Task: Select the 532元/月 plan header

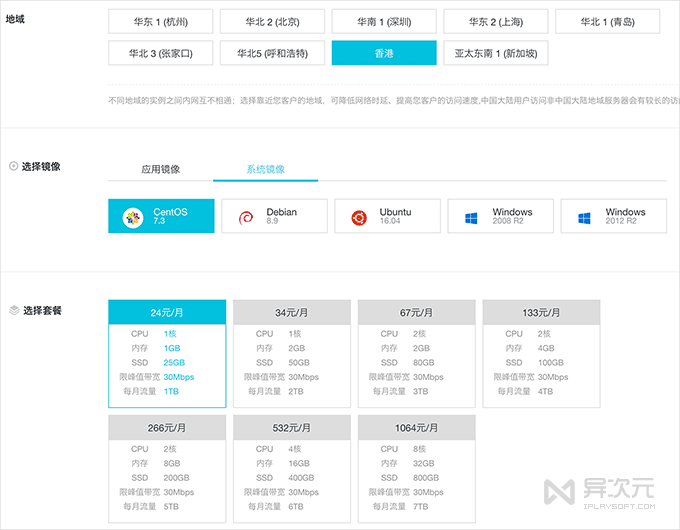Action: pyautogui.click(x=292, y=428)
